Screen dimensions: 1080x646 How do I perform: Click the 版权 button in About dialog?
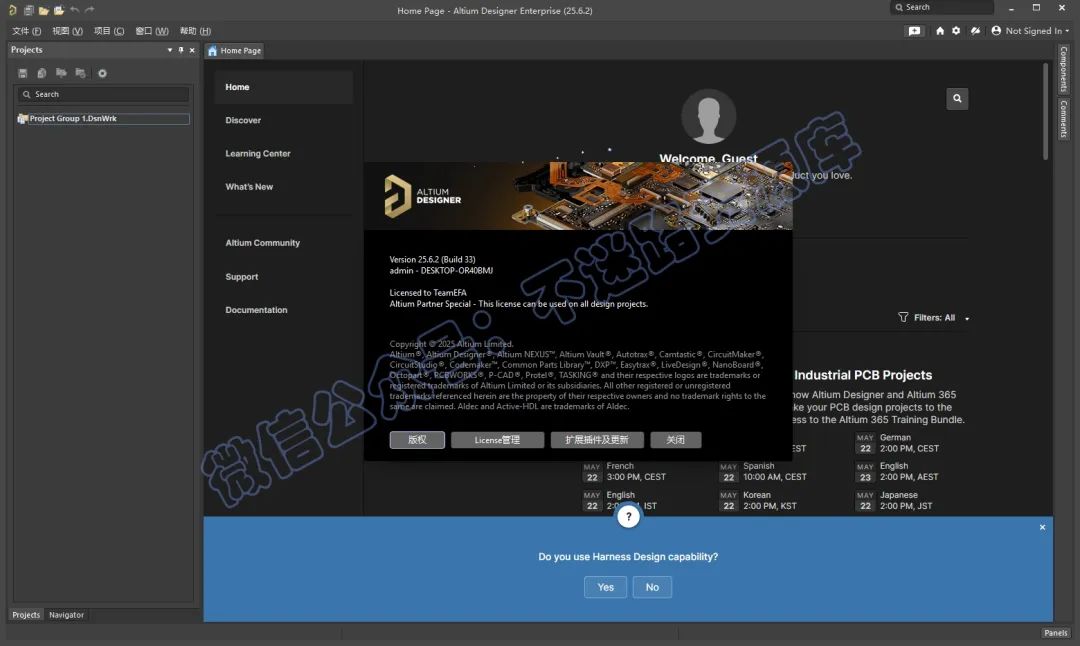pos(417,439)
